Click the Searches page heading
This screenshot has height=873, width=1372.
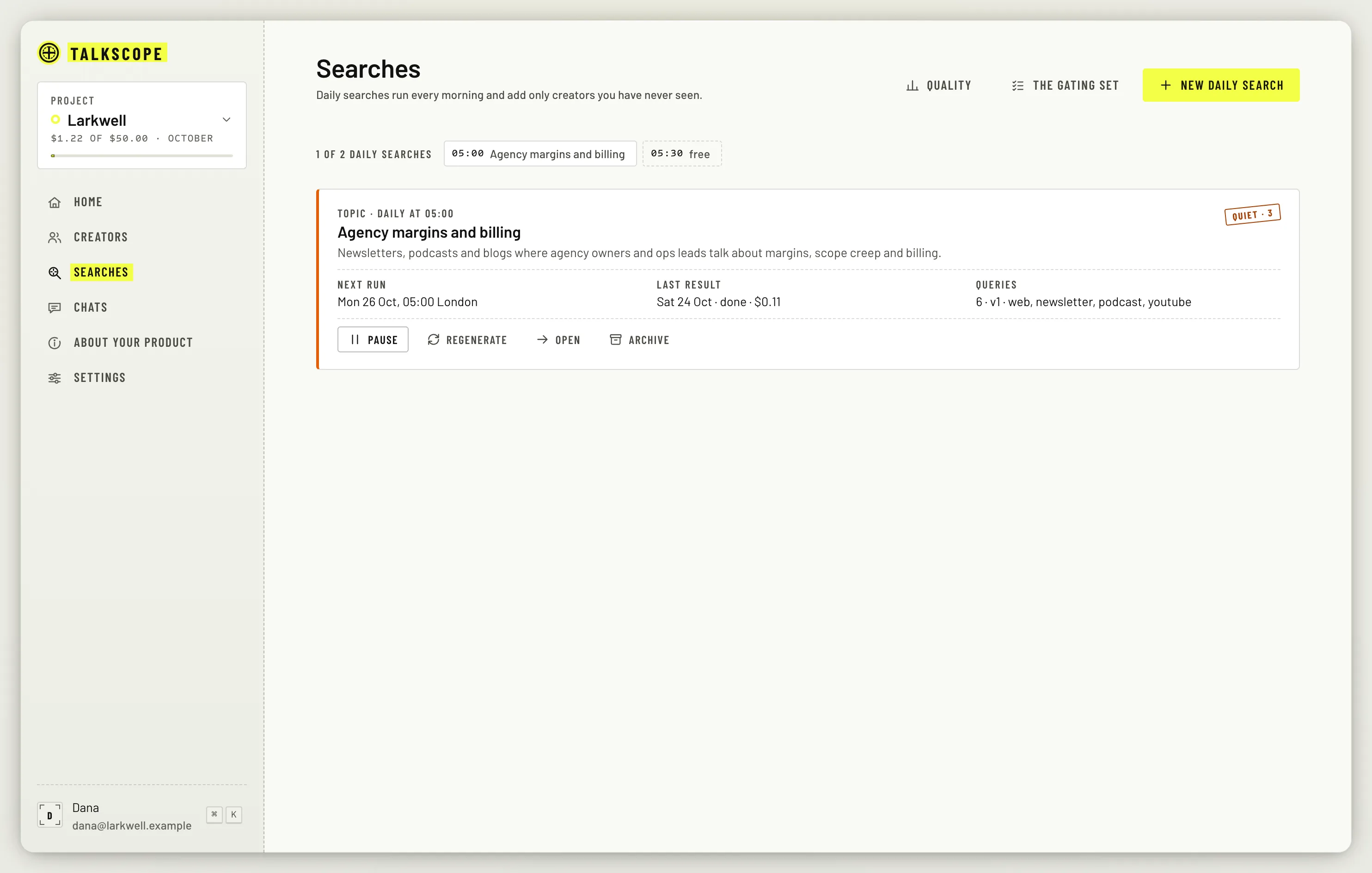click(x=368, y=69)
